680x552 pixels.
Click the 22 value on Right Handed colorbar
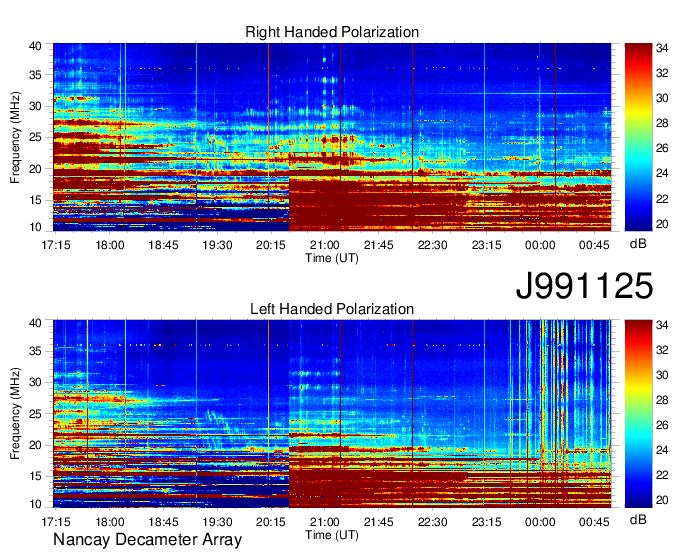pyautogui.click(x=663, y=199)
